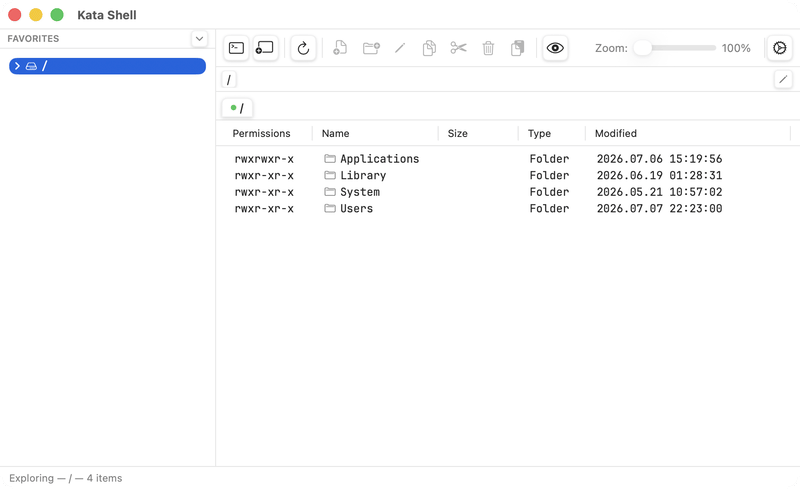This screenshot has height=489, width=800.
Task: Toggle the eye visibility button
Action: [555, 48]
